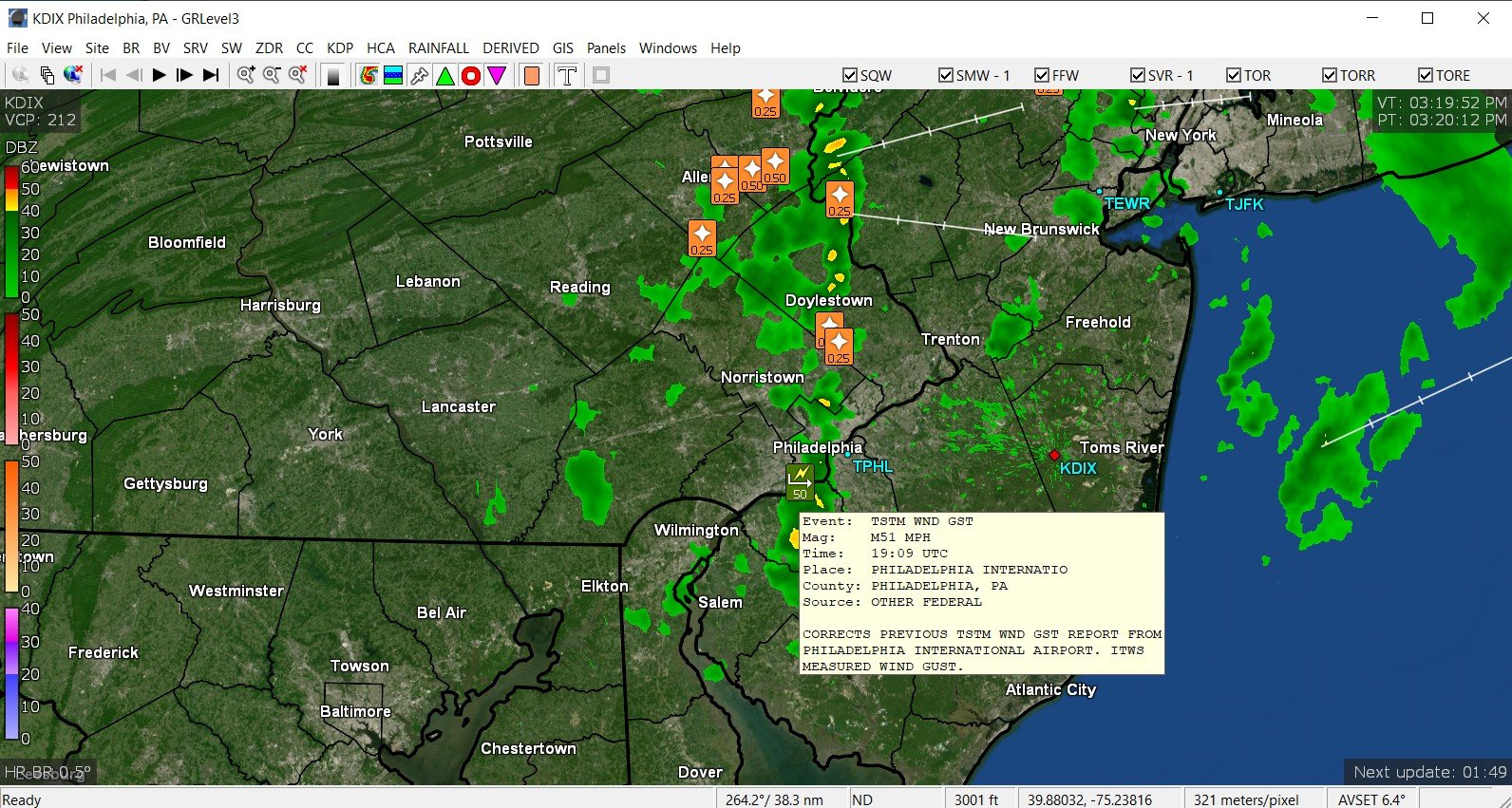Click the wind gust report icon near Philadelphia
The image size is (1512, 808).
coord(800,481)
